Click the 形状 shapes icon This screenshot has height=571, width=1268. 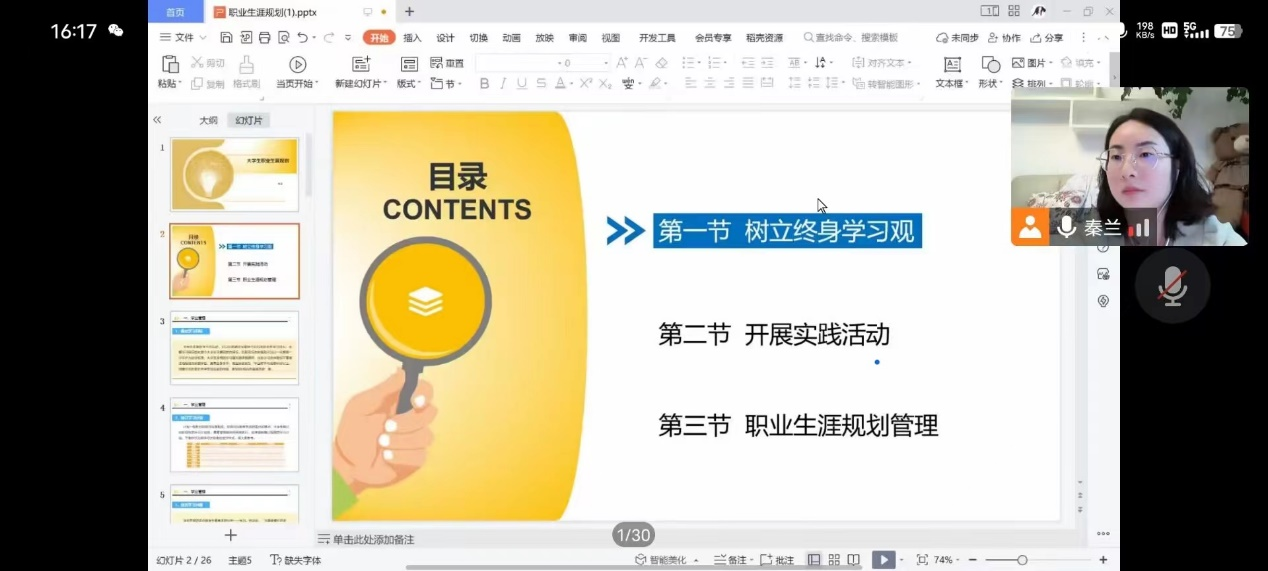(x=990, y=65)
